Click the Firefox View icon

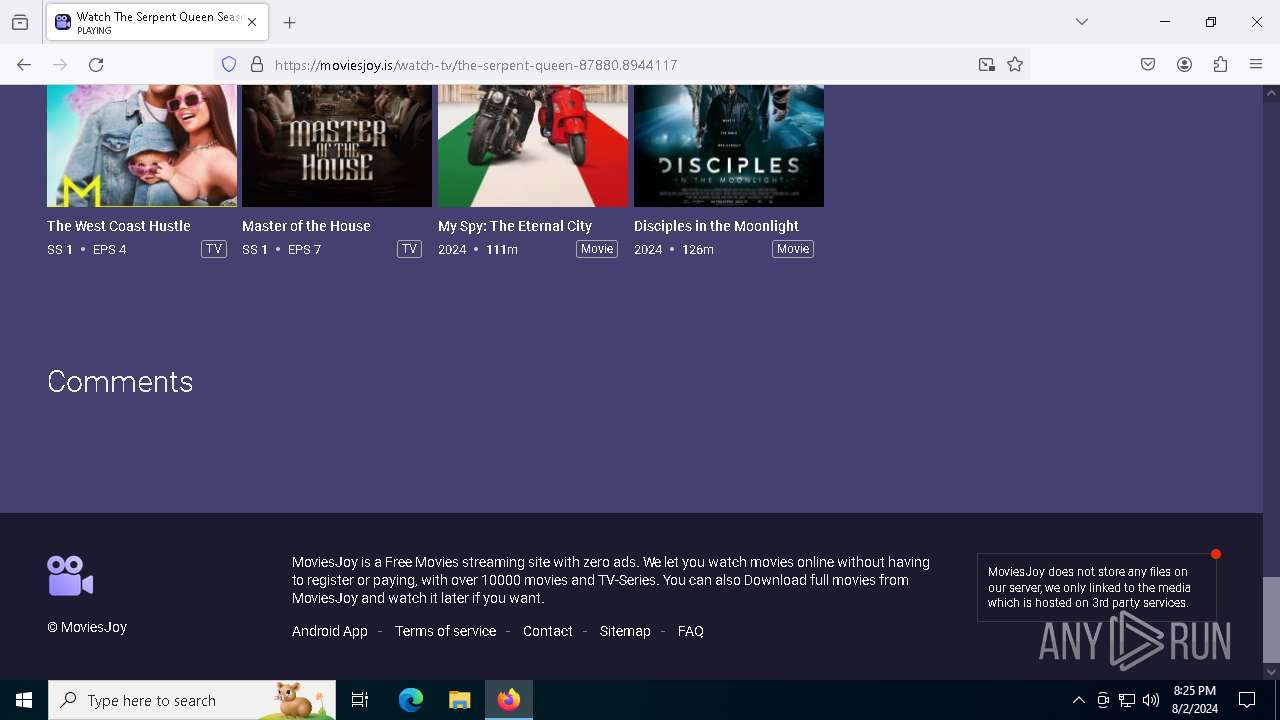pyautogui.click(x=20, y=22)
